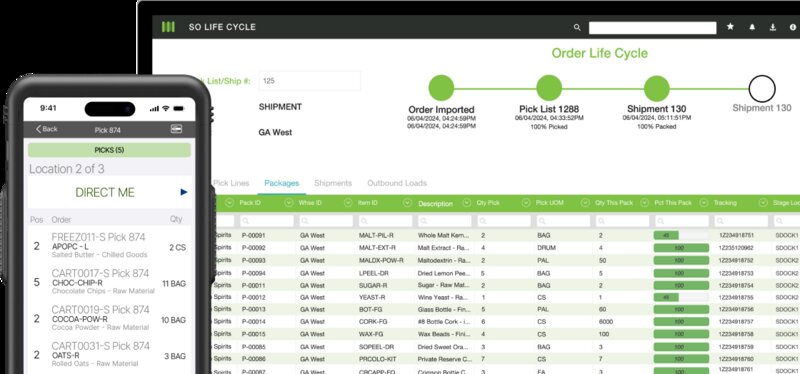The height and width of the screenshot is (374, 800).
Task: Click the Pick List 1288 stage circle
Action: [x=549, y=88]
